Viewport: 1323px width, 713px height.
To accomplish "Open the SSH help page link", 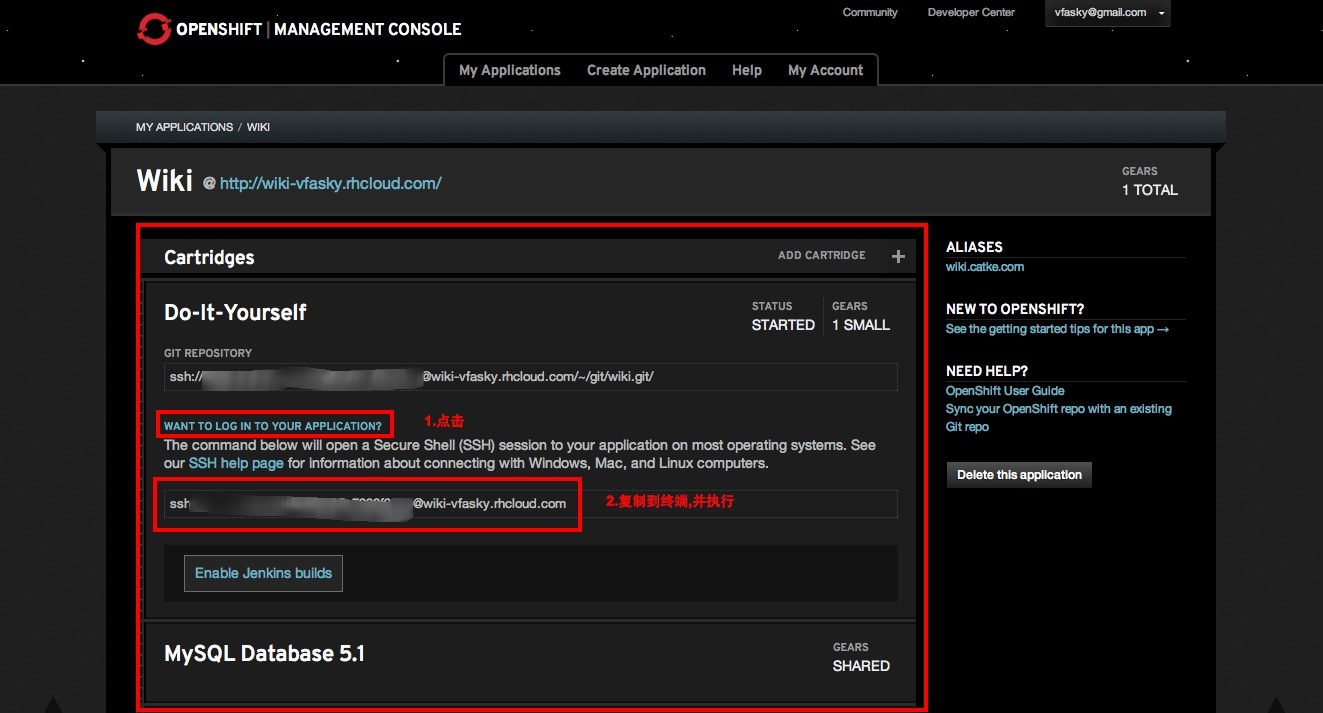I will pos(236,463).
